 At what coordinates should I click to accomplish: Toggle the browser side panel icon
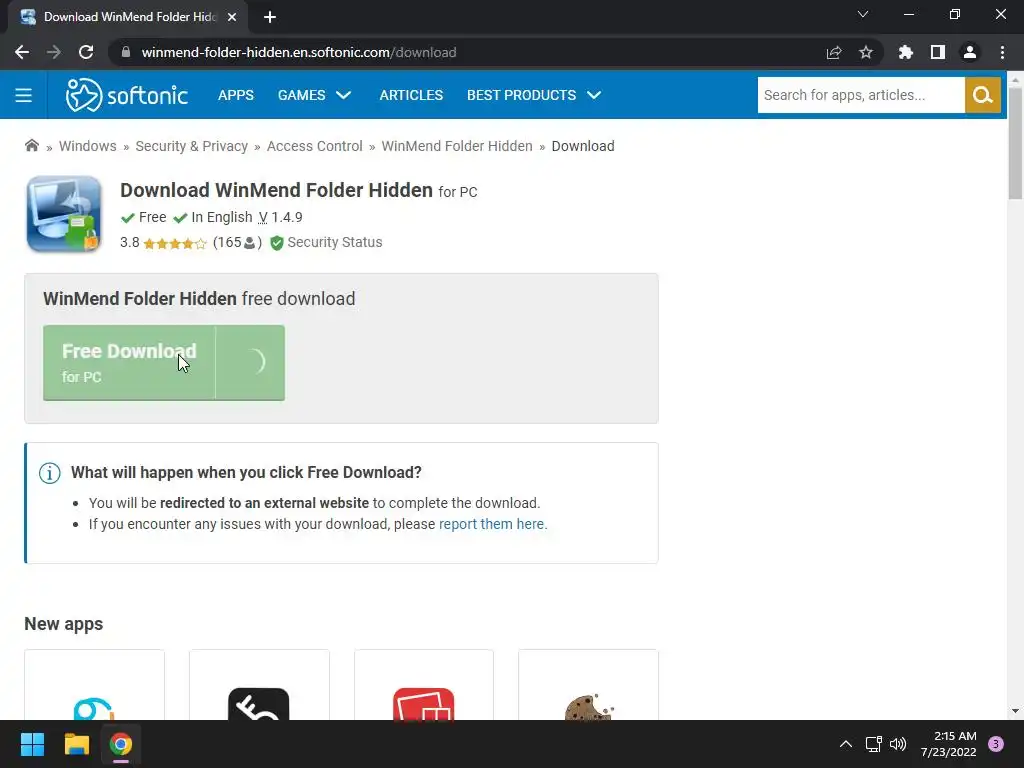tap(938, 52)
